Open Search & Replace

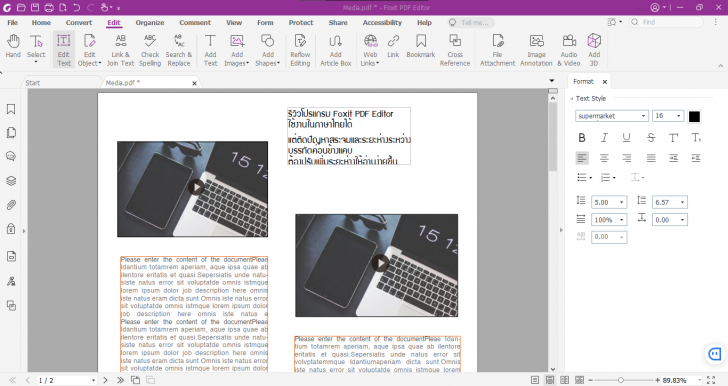click(179, 49)
